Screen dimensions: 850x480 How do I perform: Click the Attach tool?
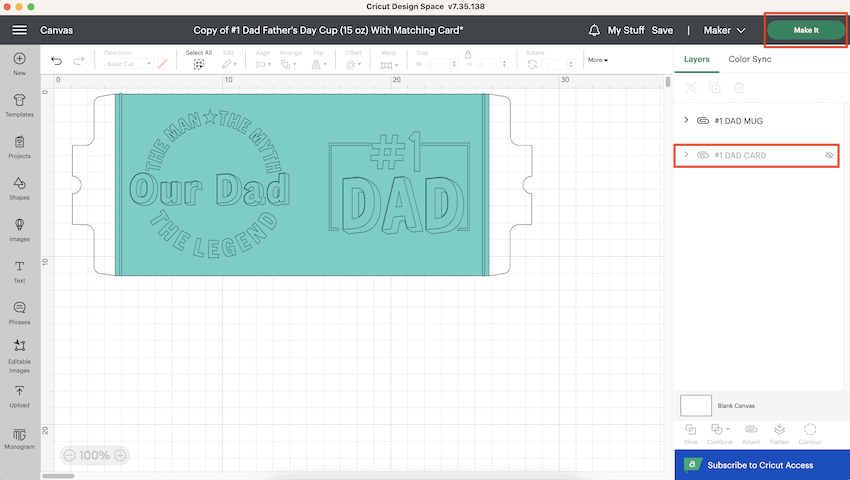pyautogui.click(x=751, y=433)
